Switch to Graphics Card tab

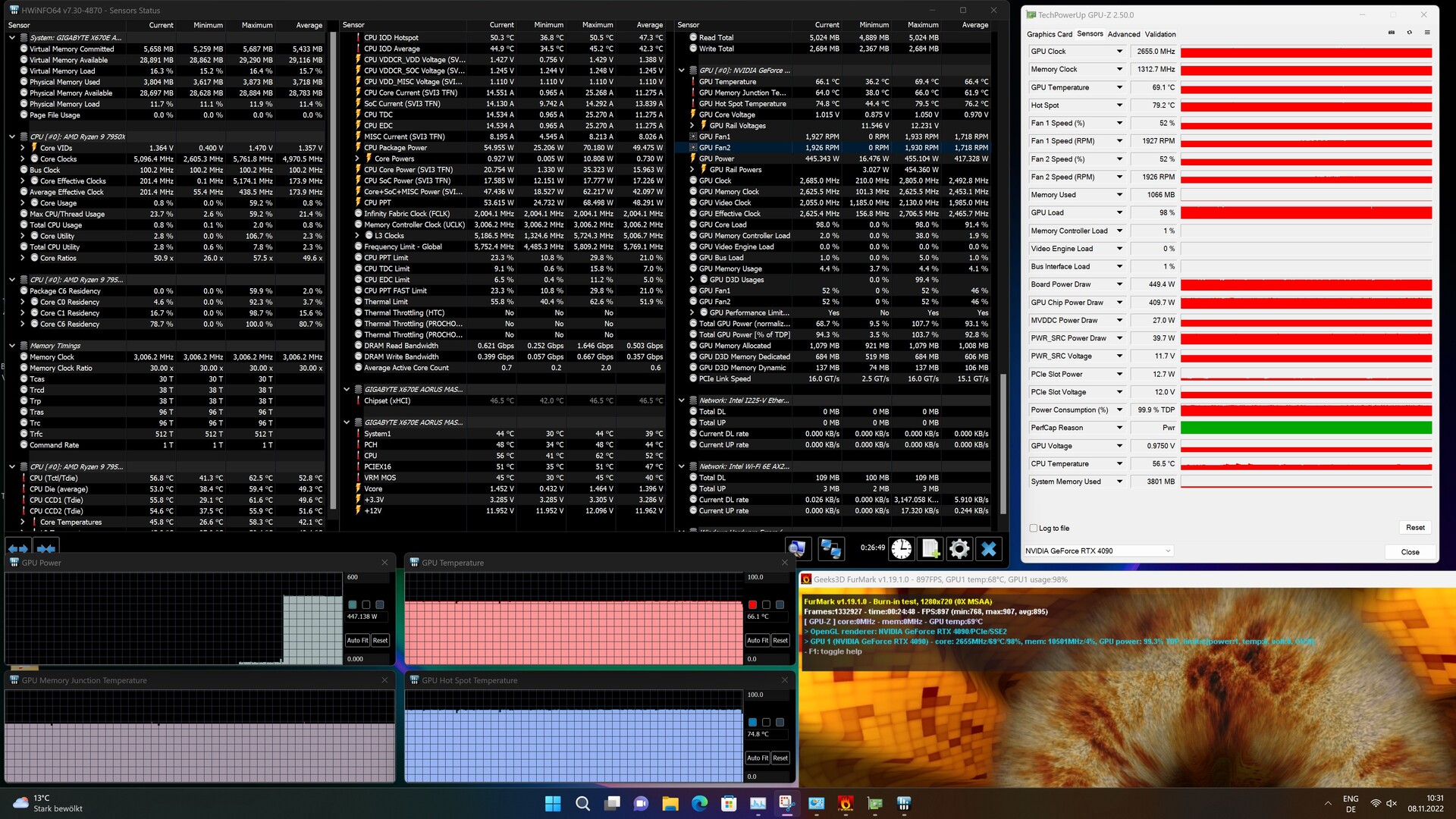(x=1049, y=34)
